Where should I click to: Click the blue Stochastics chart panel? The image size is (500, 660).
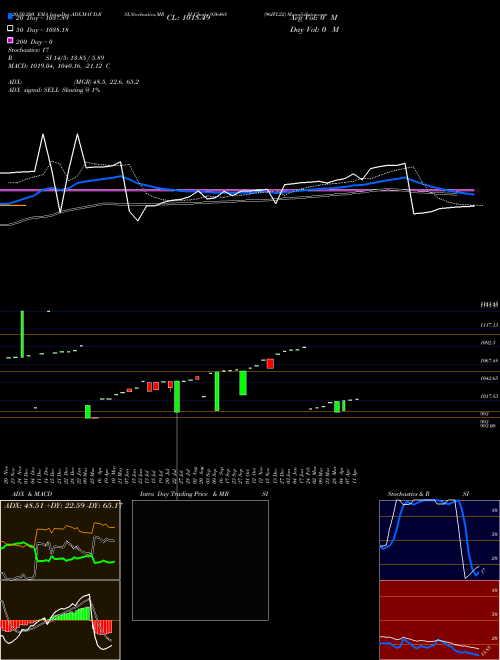[439, 540]
